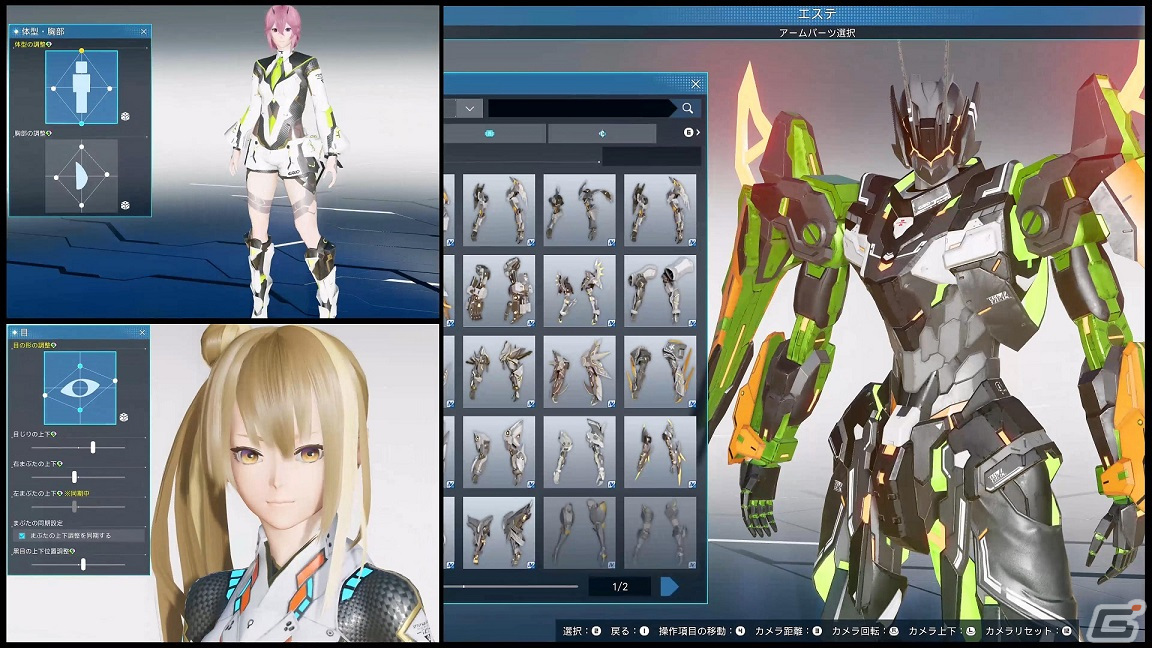Select first full arm part in third row
The width and height of the screenshot is (1152, 648).
tap(499, 372)
